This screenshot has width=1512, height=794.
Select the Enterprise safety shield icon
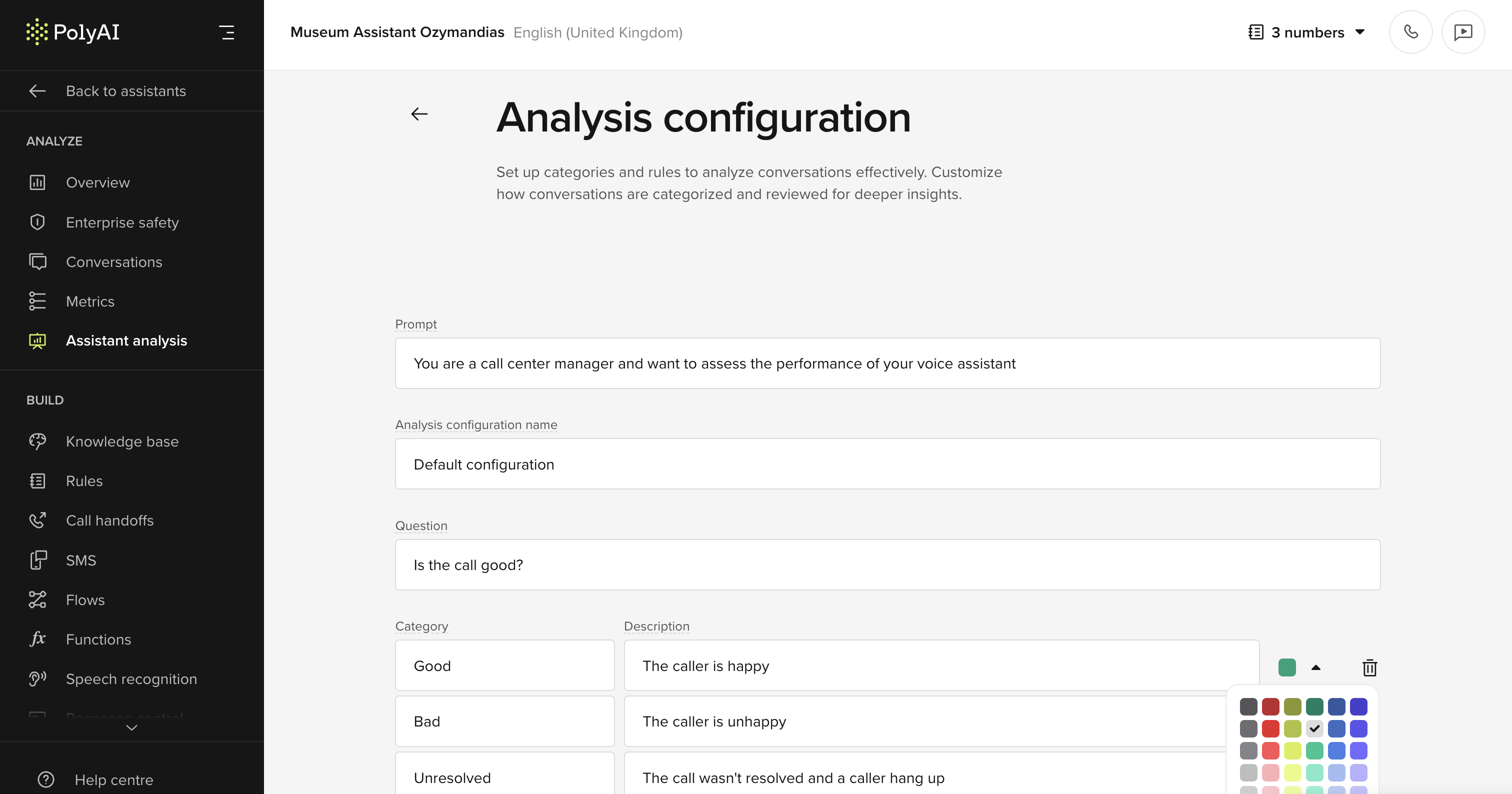point(37,222)
